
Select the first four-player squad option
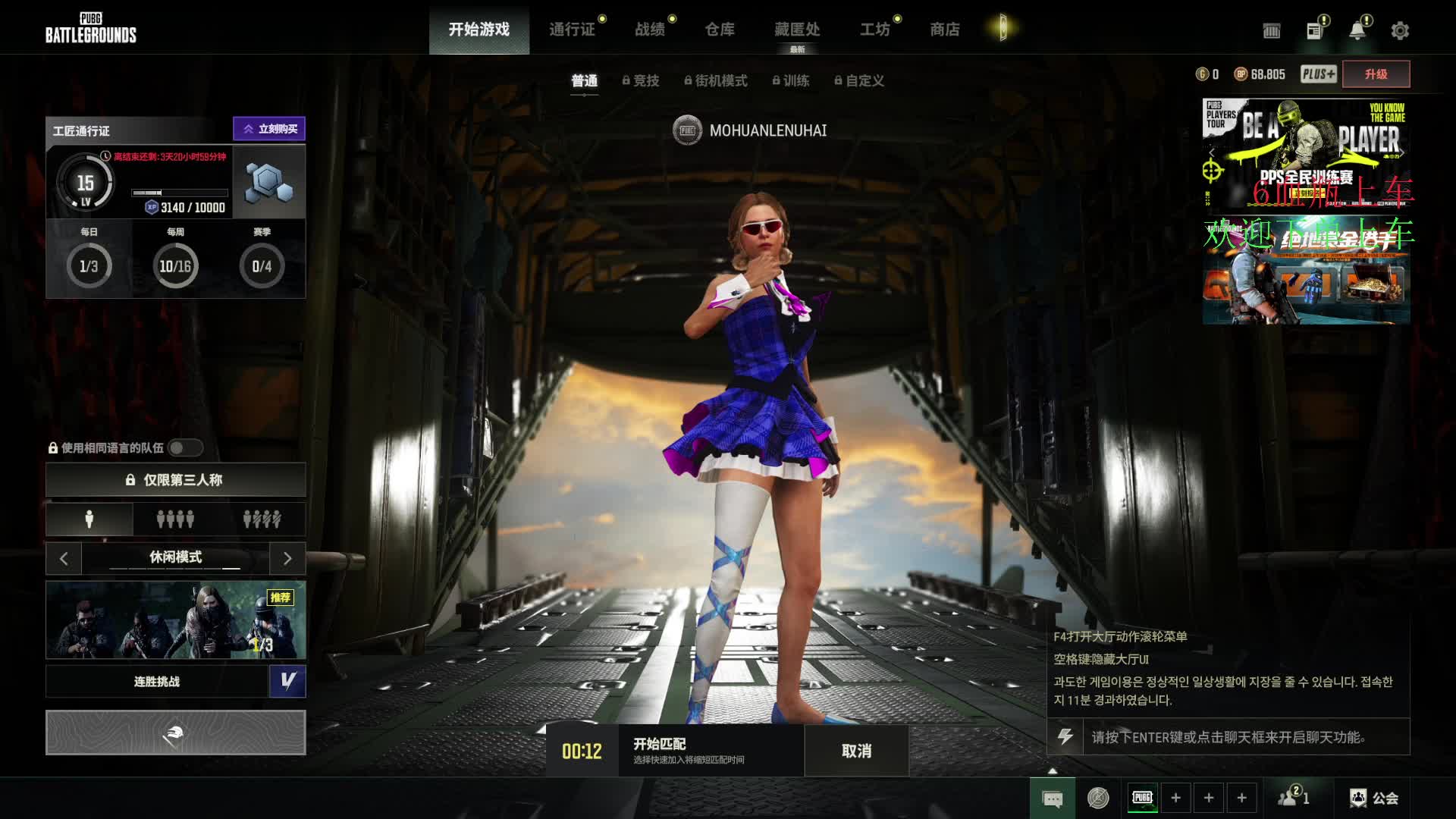[175, 519]
